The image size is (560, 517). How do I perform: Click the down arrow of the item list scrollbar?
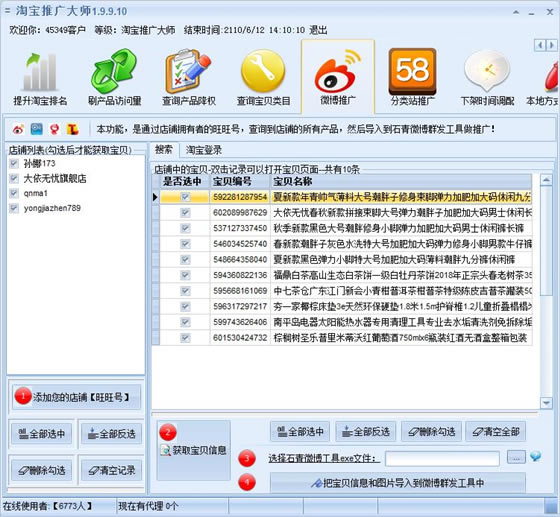click(x=546, y=403)
